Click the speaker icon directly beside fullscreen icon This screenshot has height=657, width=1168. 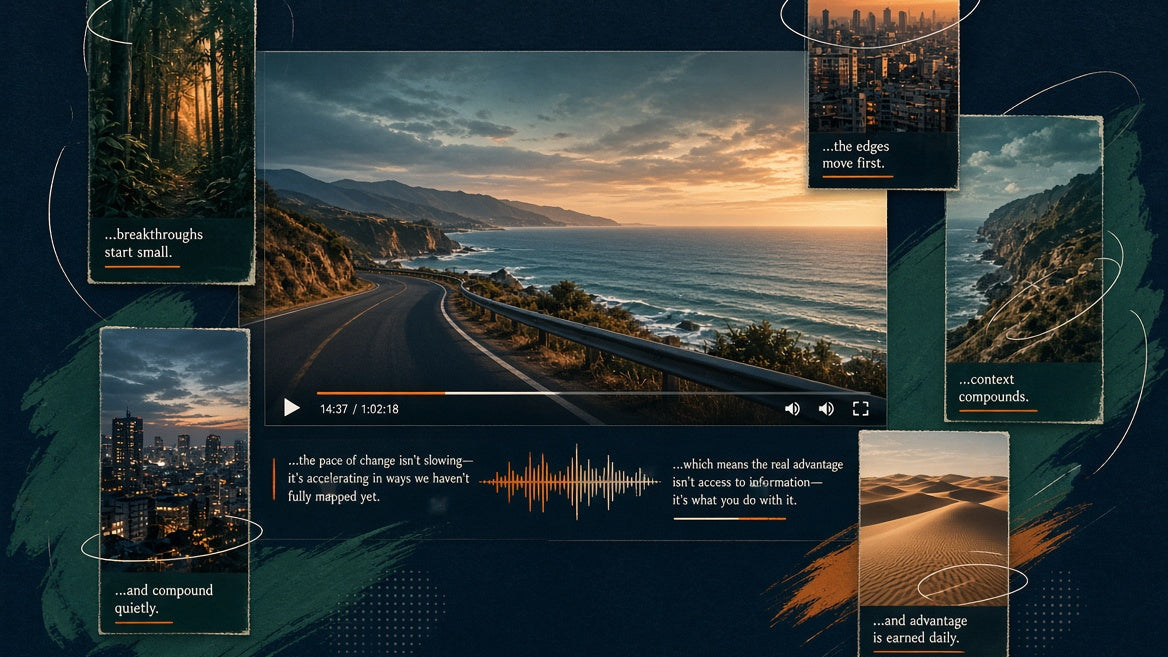coord(826,408)
